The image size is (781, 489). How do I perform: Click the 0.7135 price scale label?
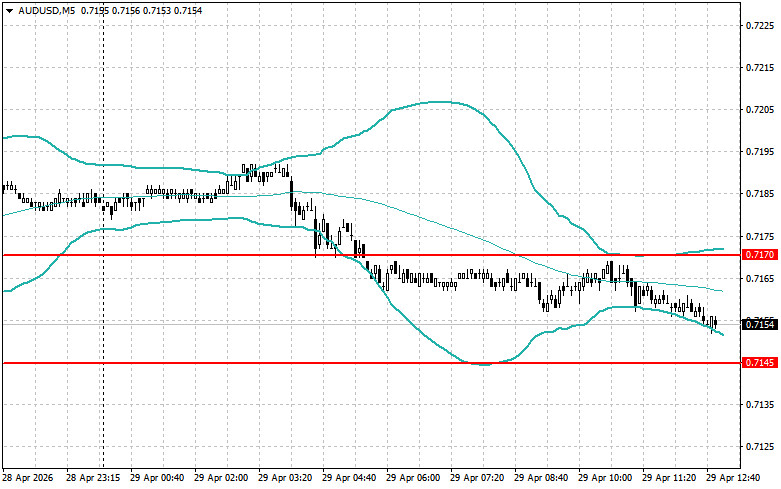coord(761,404)
